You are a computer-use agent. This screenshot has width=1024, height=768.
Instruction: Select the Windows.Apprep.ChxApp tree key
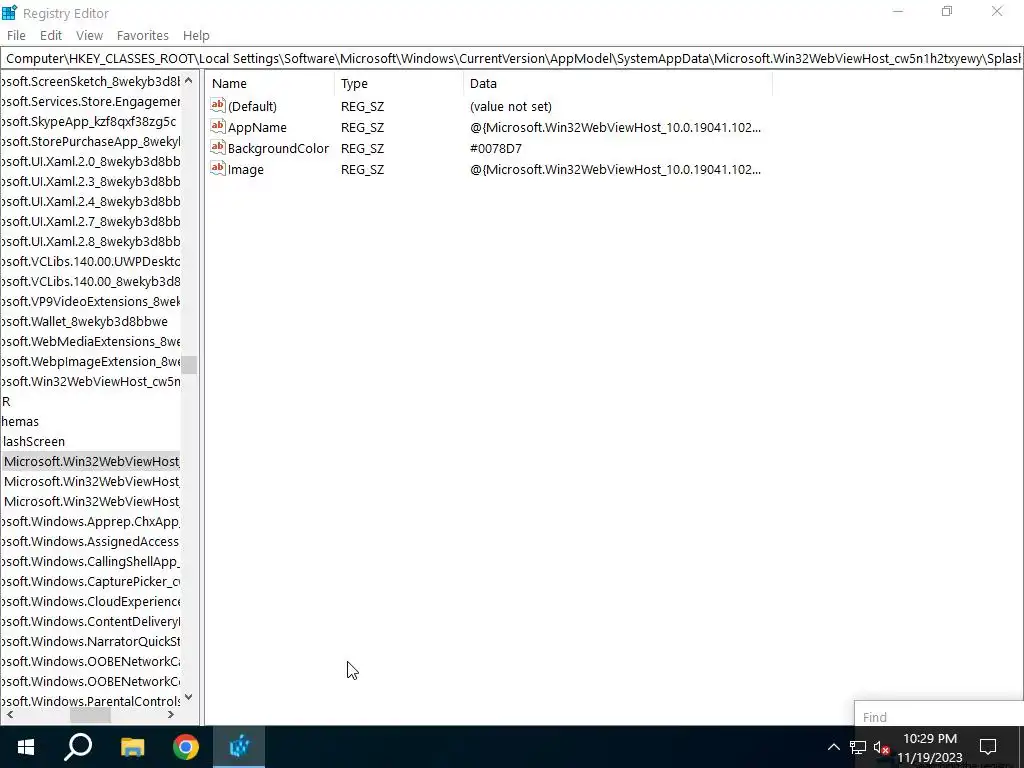click(x=90, y=521)
